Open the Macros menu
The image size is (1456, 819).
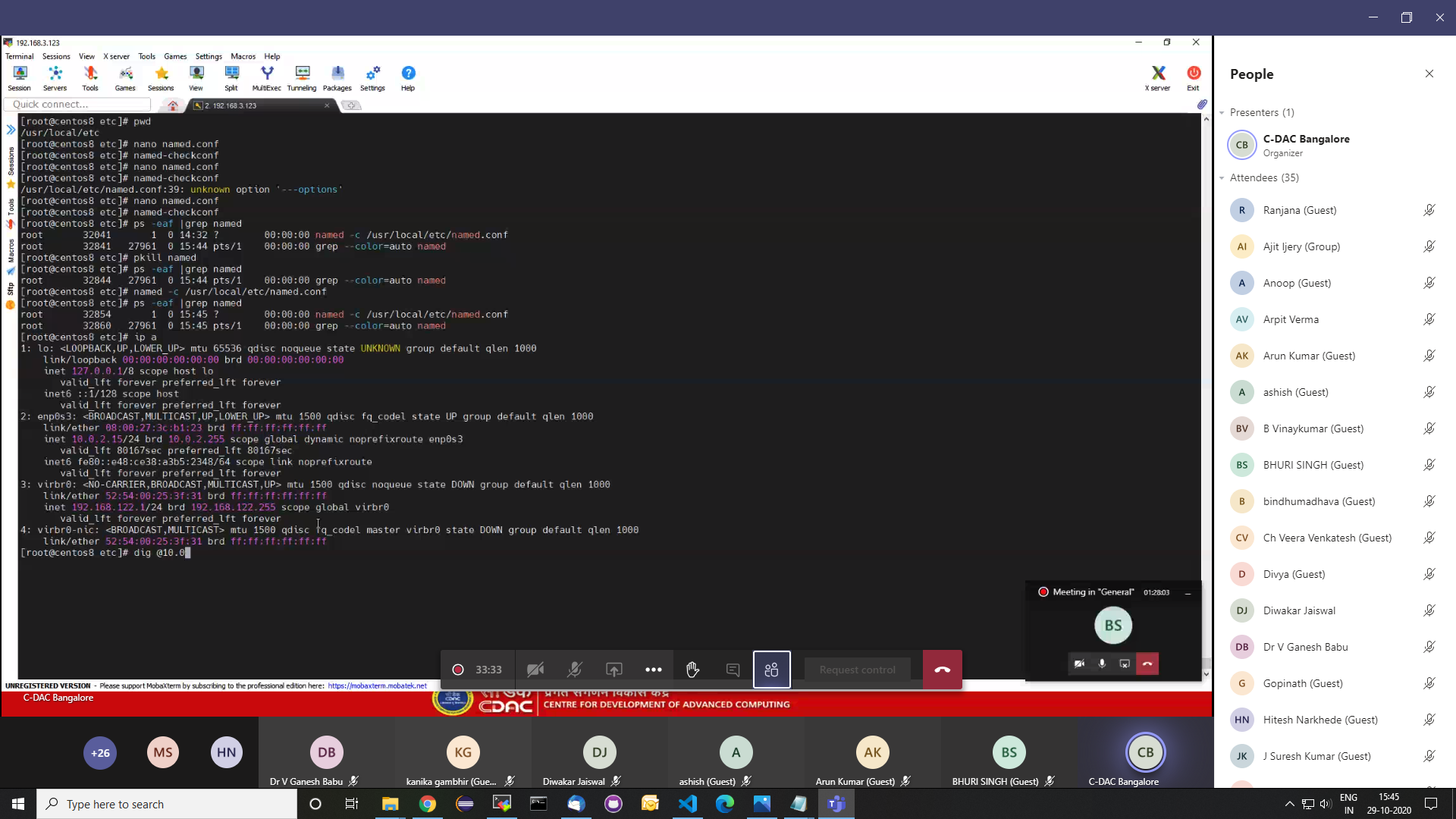coord(243,56)
